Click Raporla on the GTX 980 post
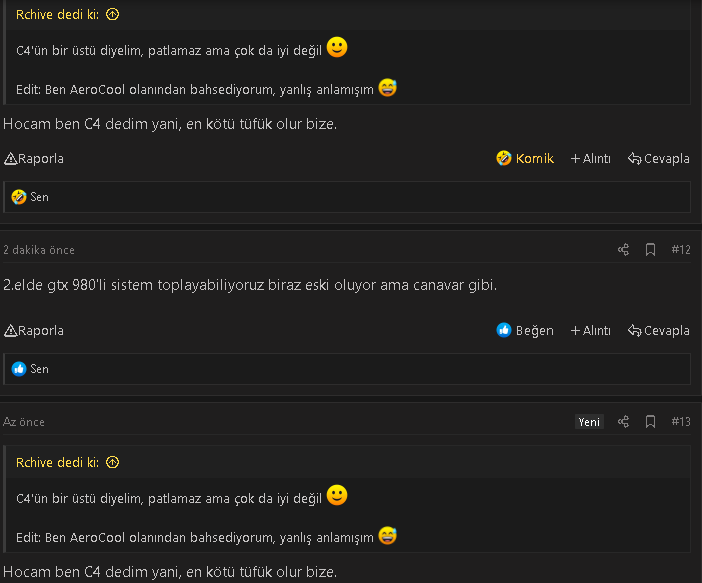The image size is (702, 583). (x=34, y=330)
